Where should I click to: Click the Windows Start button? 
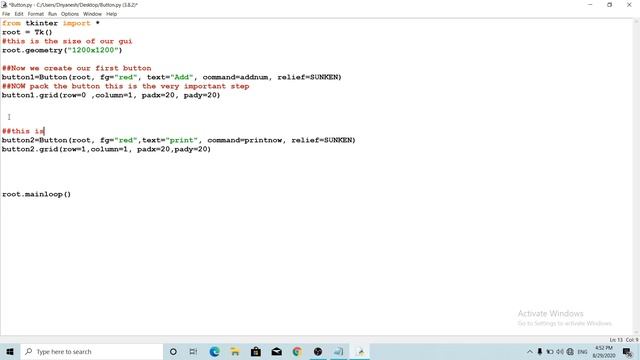pyautogui.click(x=10, y=351)
